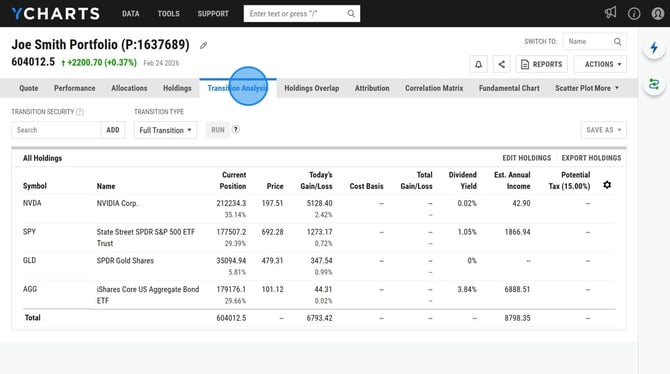Switch to the Quote tab

29,88
